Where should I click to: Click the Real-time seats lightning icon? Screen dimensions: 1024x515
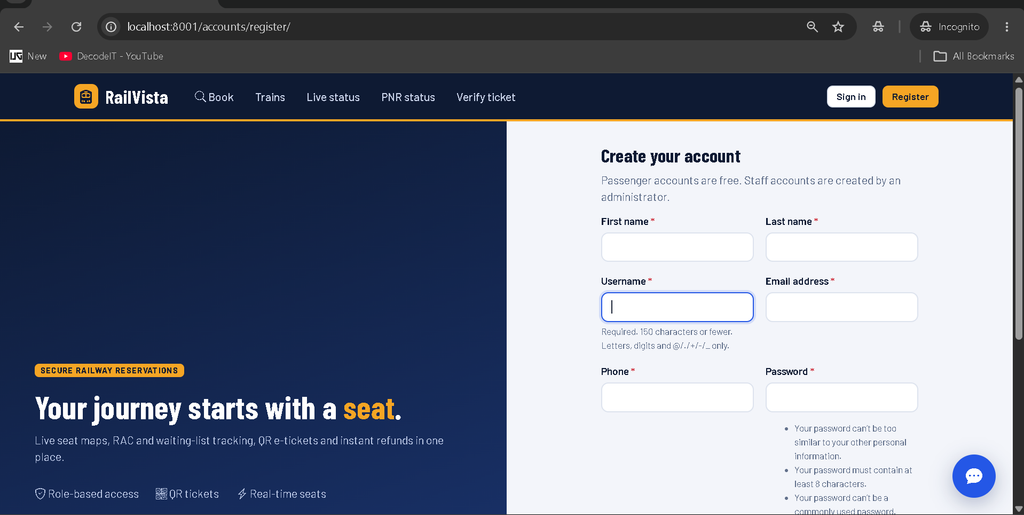[x=242, y=493]
